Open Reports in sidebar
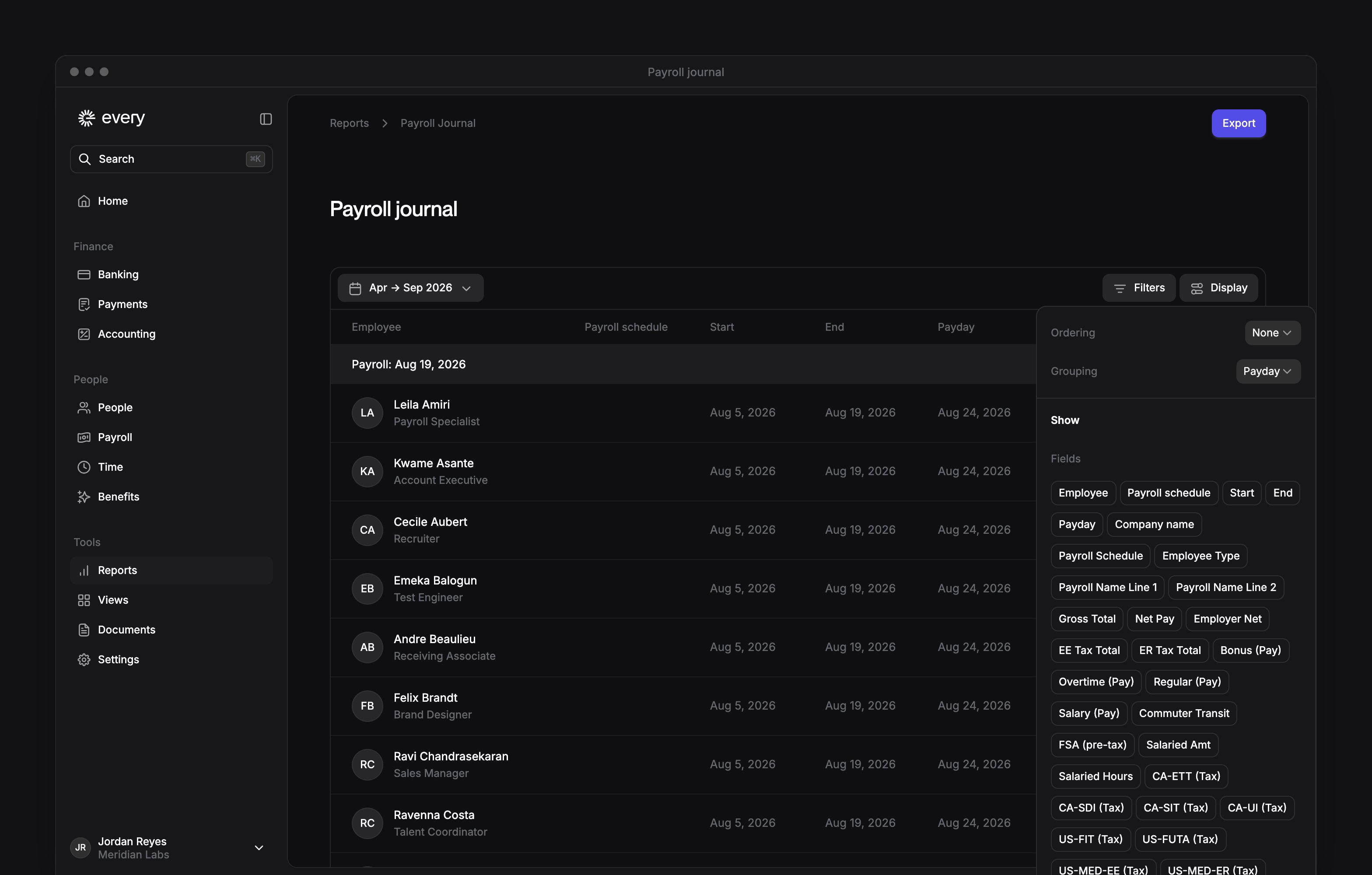The image size is (1372, 875). tap(171, 570)
